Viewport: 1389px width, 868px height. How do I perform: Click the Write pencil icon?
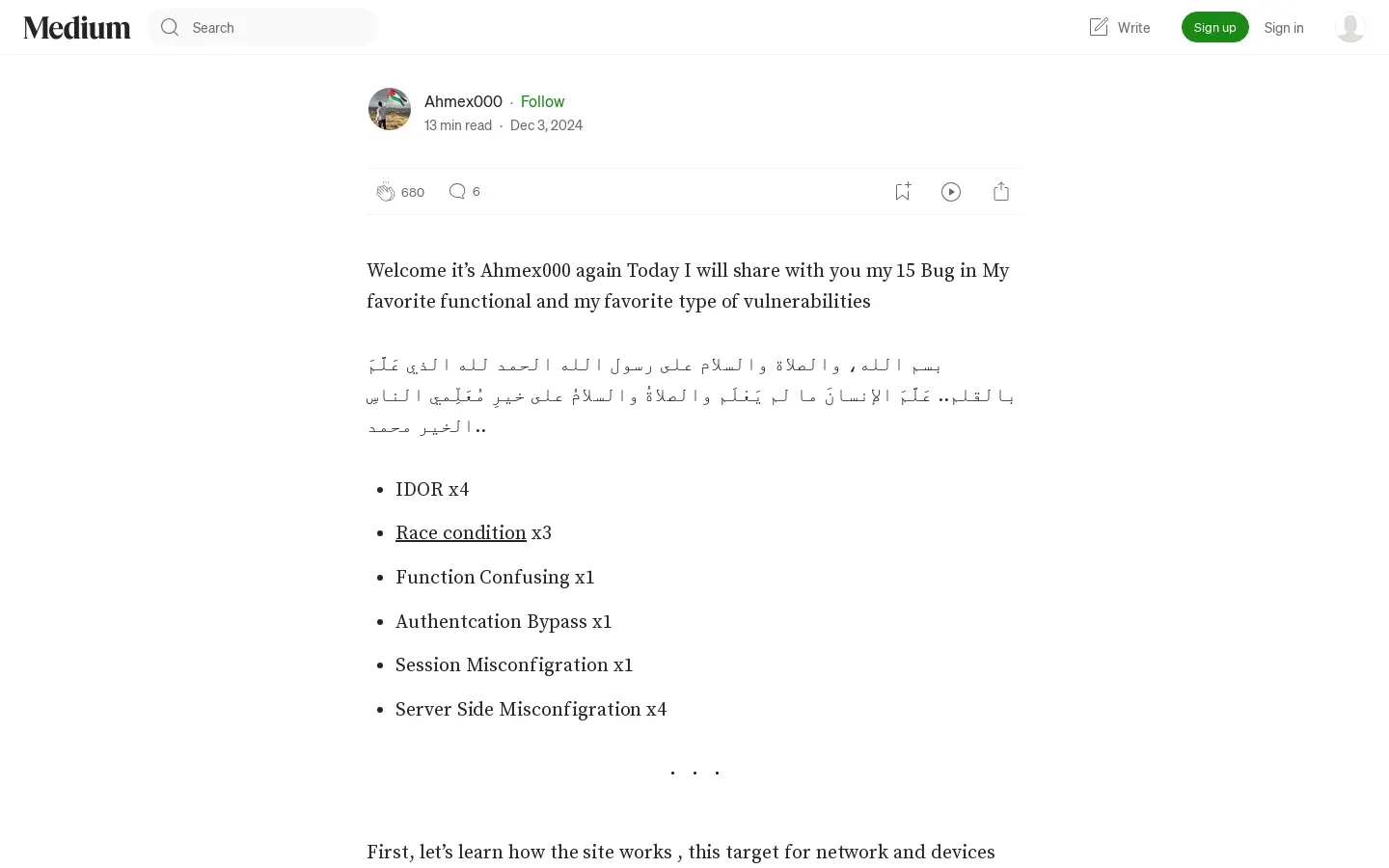pos(1099,27)
